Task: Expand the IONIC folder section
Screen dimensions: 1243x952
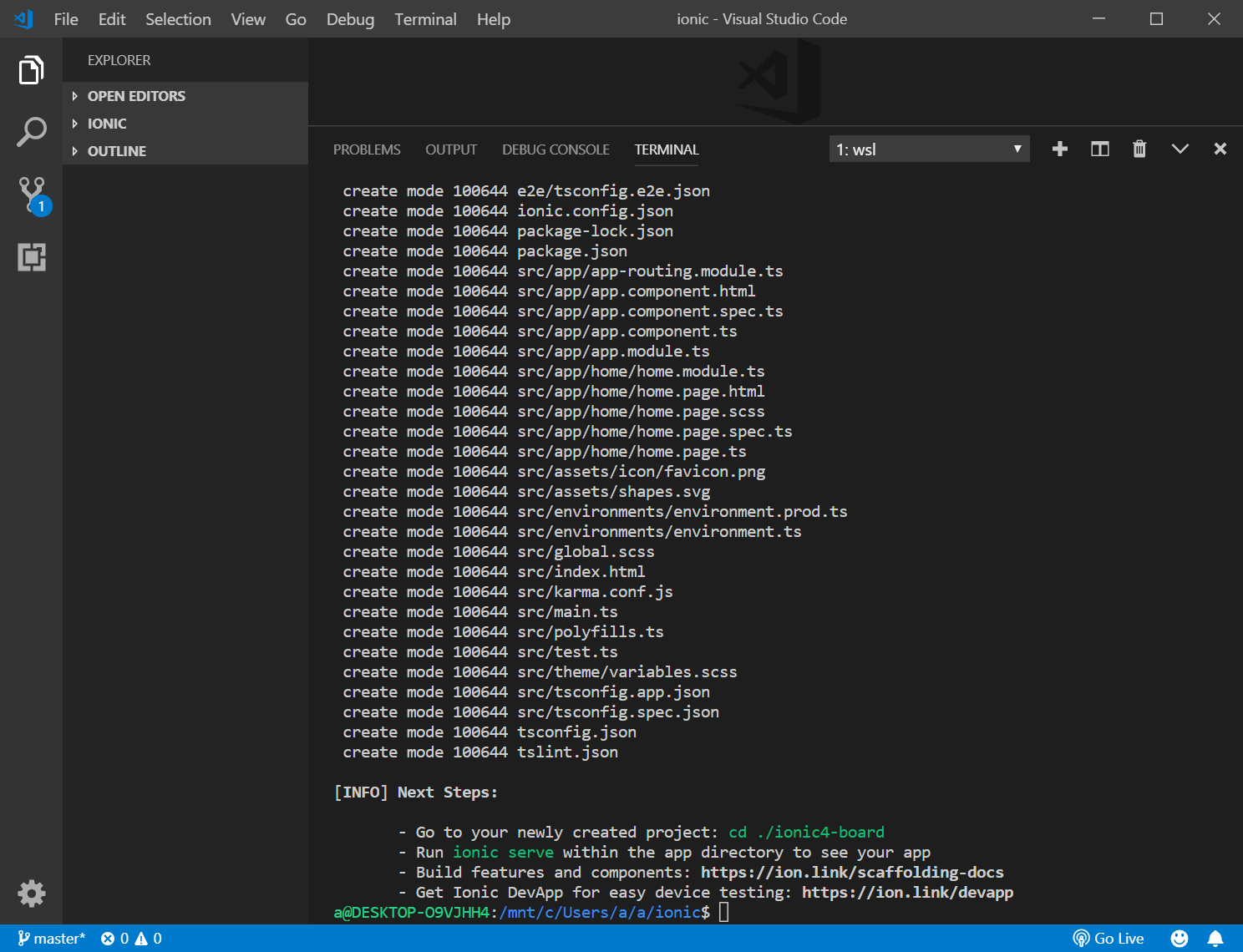Action: tap(107, 124)
